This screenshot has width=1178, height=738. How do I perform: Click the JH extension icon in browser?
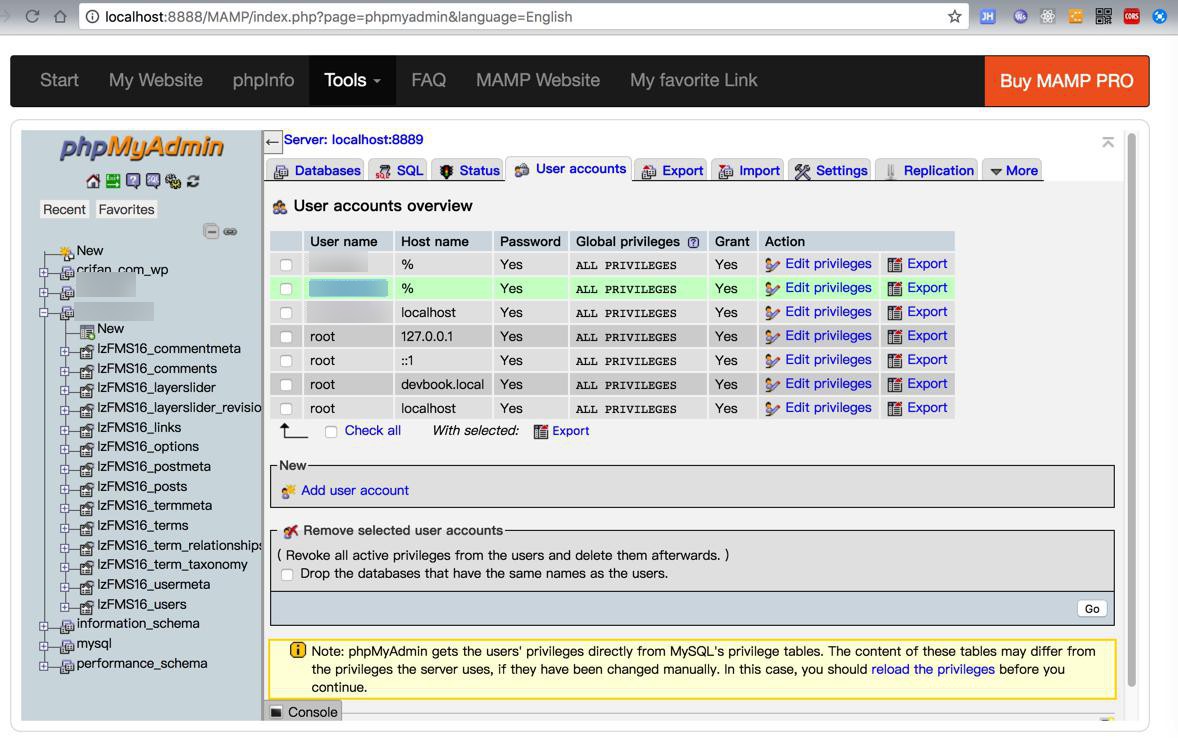pos(987,16)
